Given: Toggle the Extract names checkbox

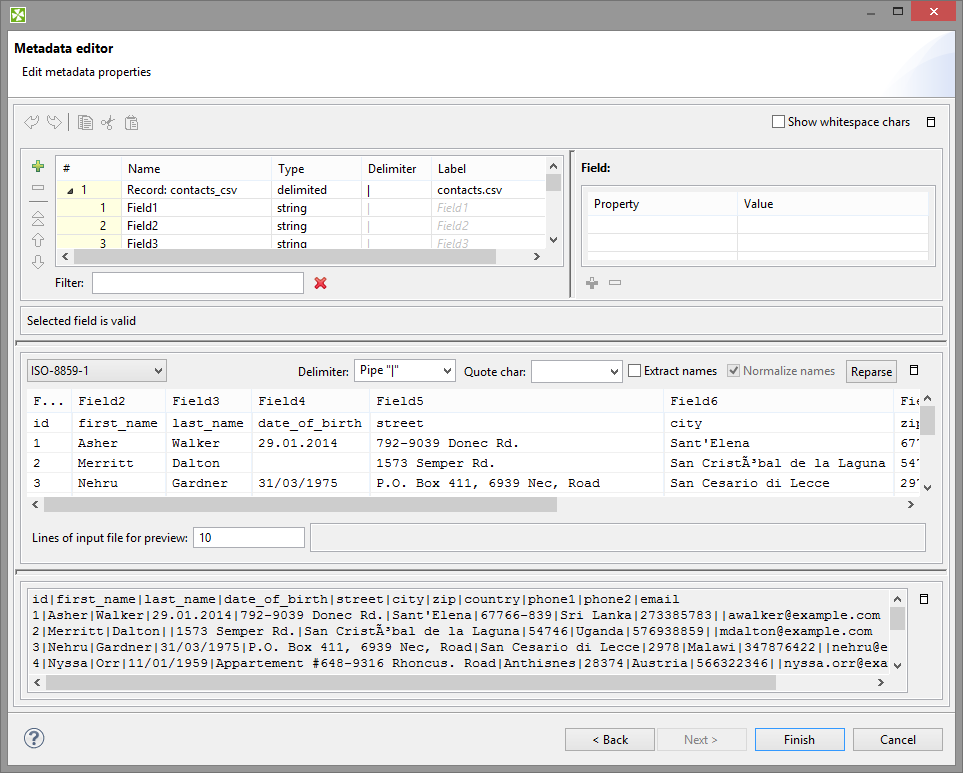Looking at the screenshot, I should 635,371.
